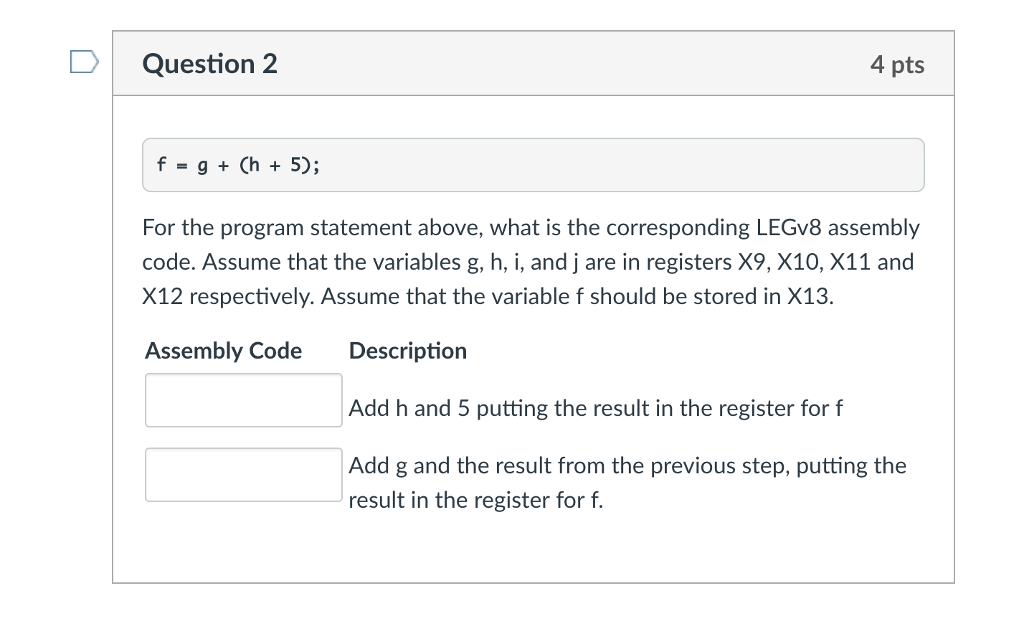
Task: Click the Question 2 heading
Action: [x=210, y=63]
